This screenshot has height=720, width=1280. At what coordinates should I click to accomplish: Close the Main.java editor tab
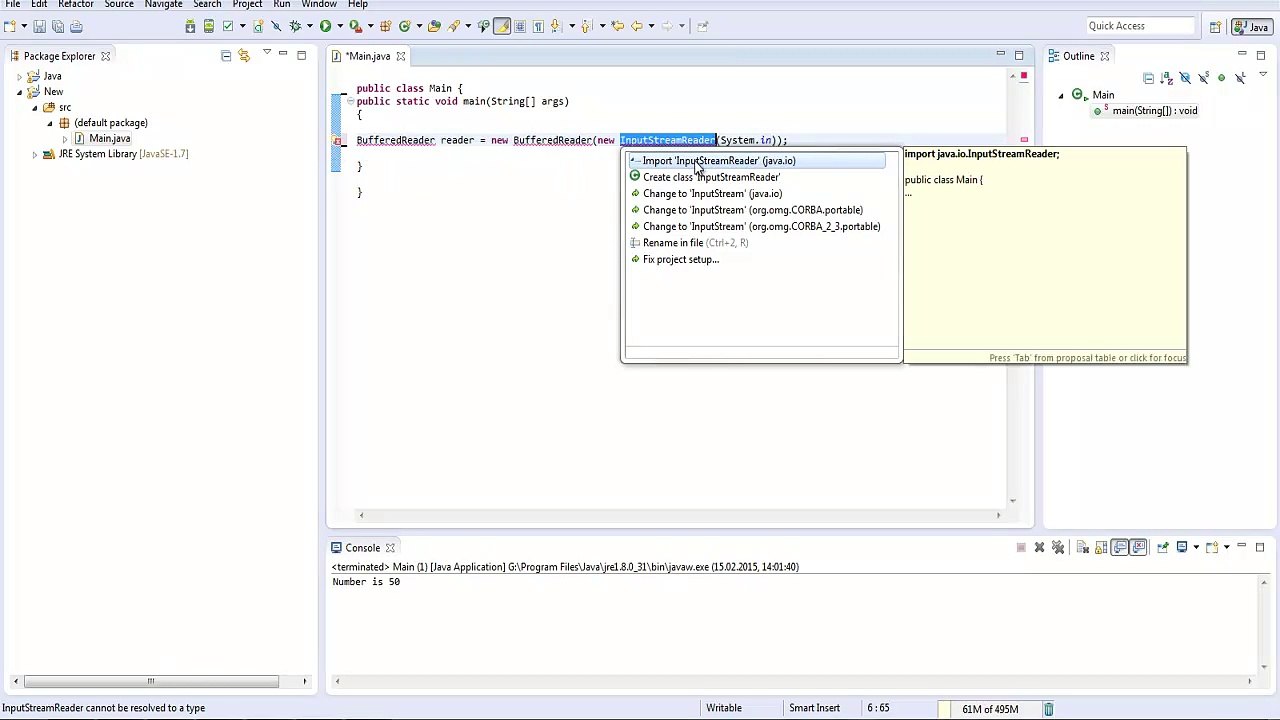pos(401,56)
